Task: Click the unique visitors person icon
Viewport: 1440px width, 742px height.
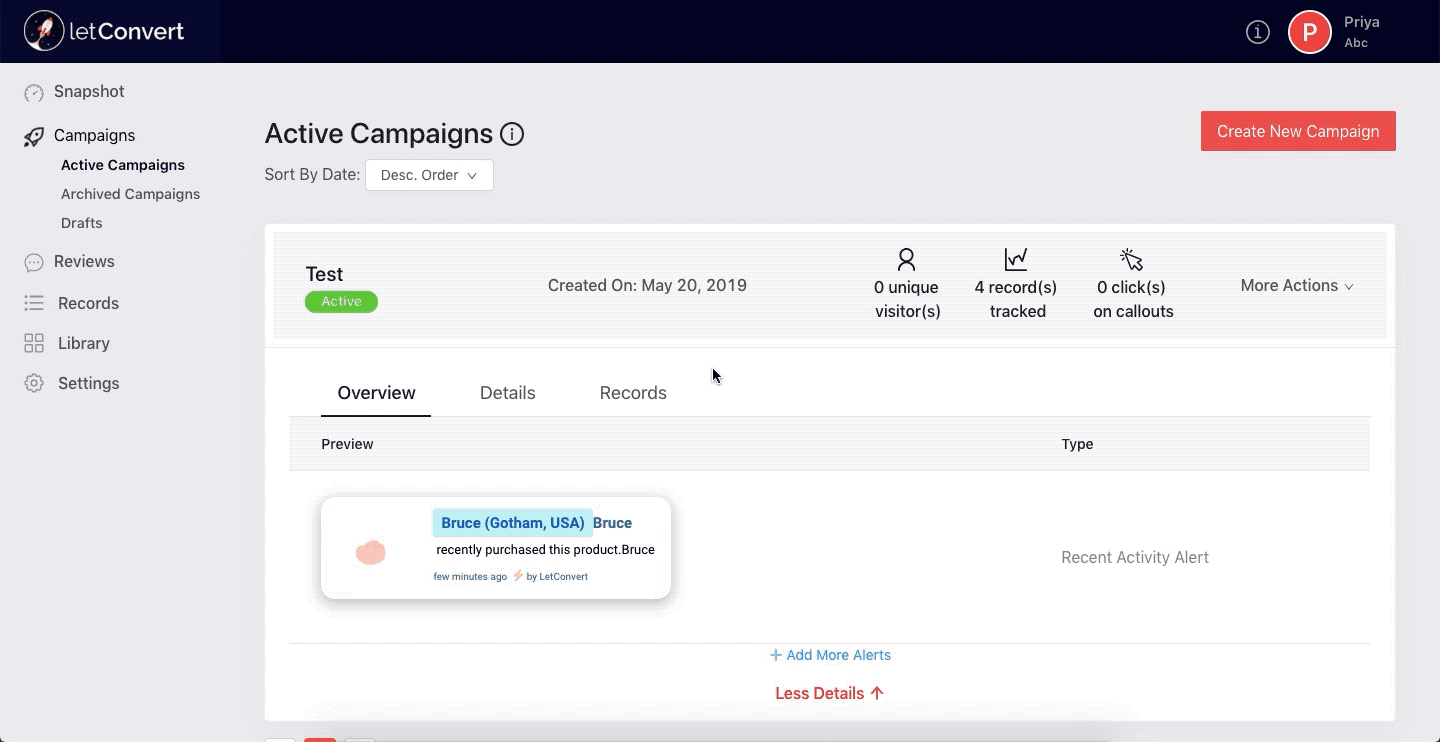Action: tap(906, 260)
